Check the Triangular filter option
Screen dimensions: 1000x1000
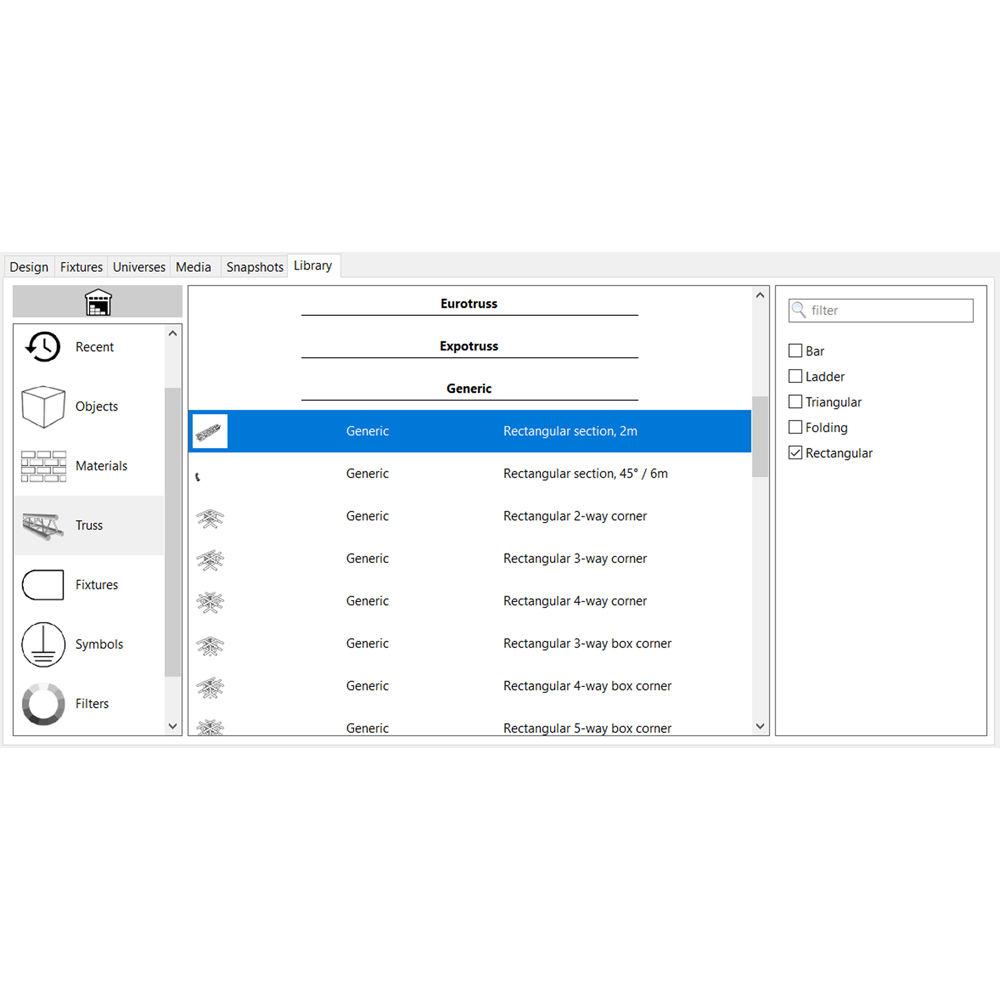point(795,402)
